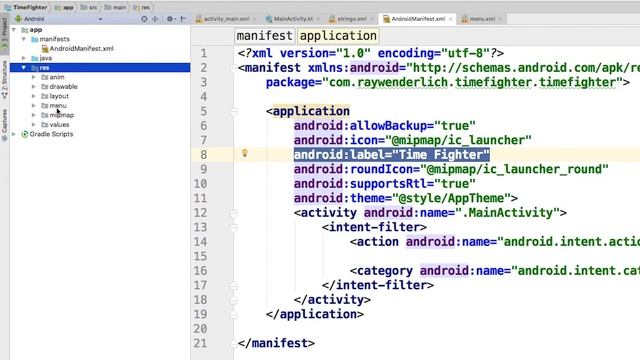Open the Project panel gear settings

point(170,19)
